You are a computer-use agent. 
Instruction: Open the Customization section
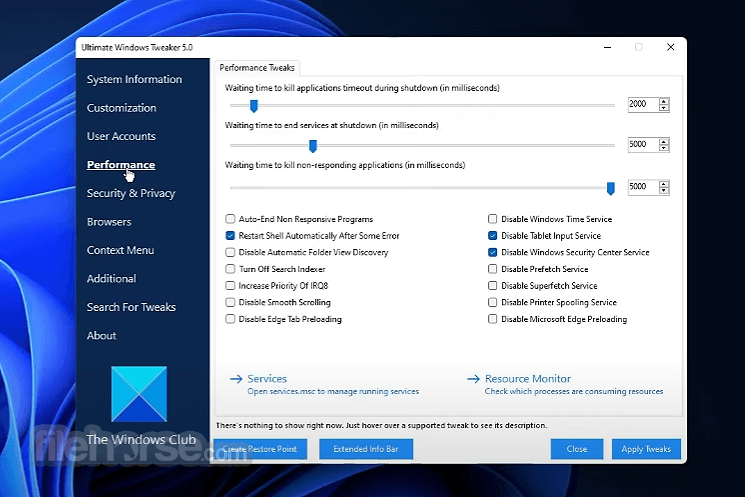coord(121,108)
